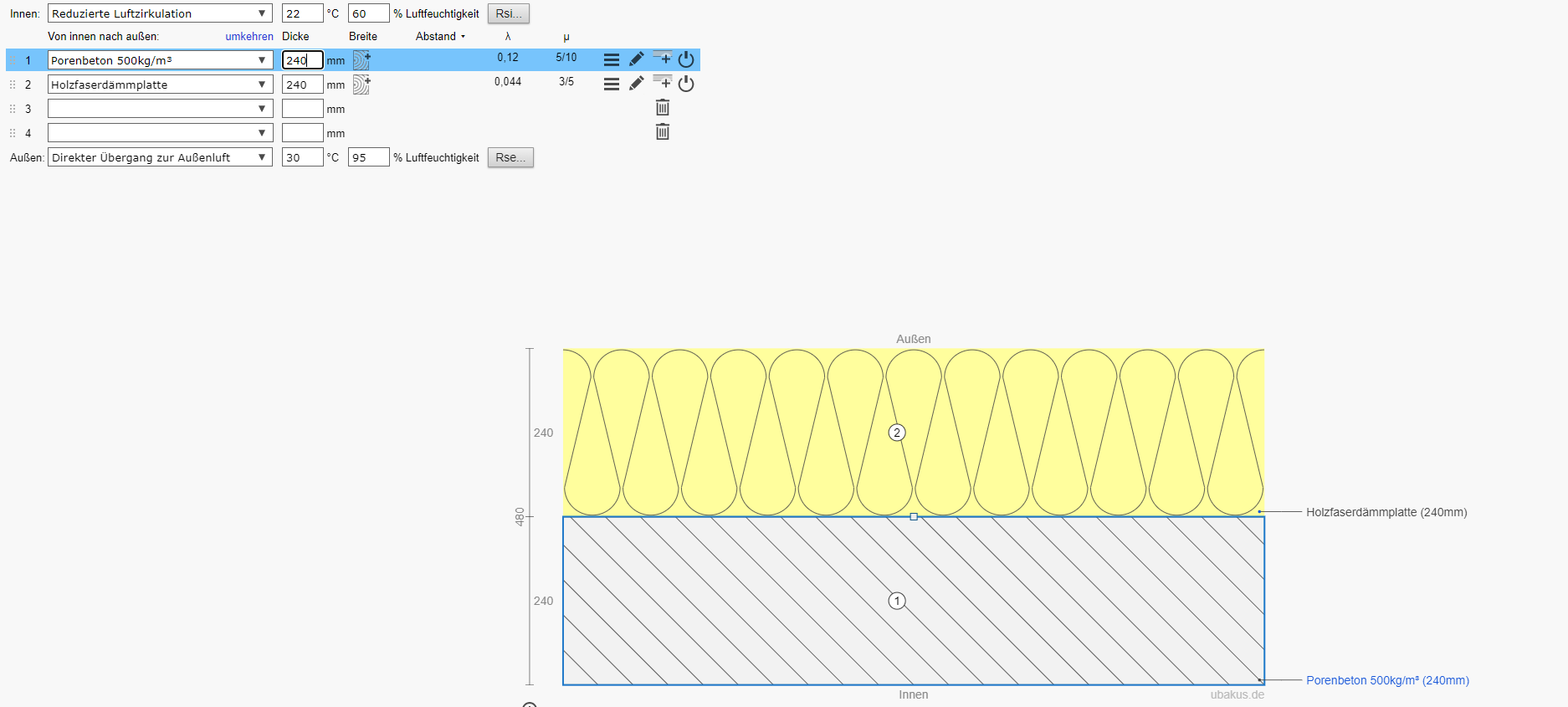Open the Abstand column header menu
This screenshot has width=1568, height=707.
[440, 37]
